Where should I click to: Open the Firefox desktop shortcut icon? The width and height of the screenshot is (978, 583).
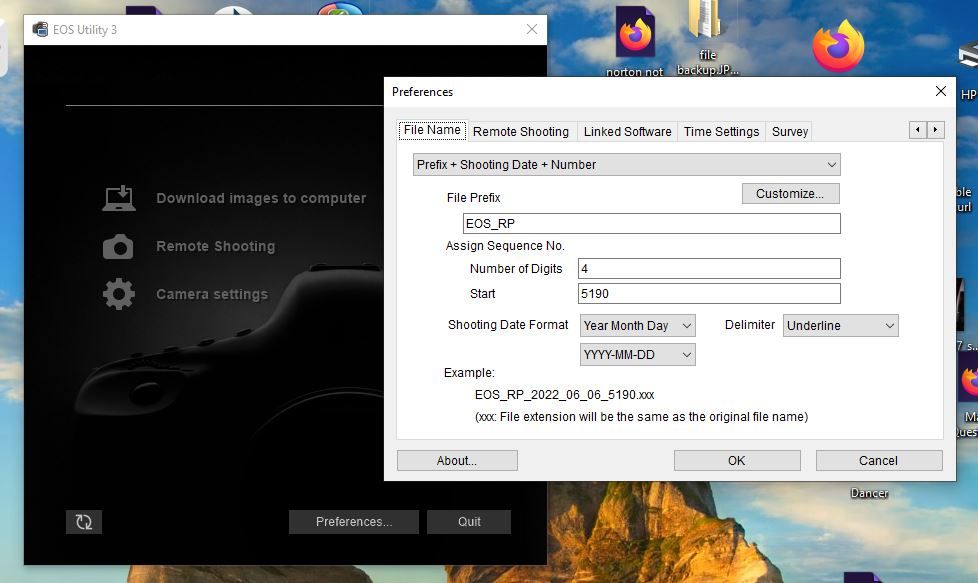(x=837, y=47)
